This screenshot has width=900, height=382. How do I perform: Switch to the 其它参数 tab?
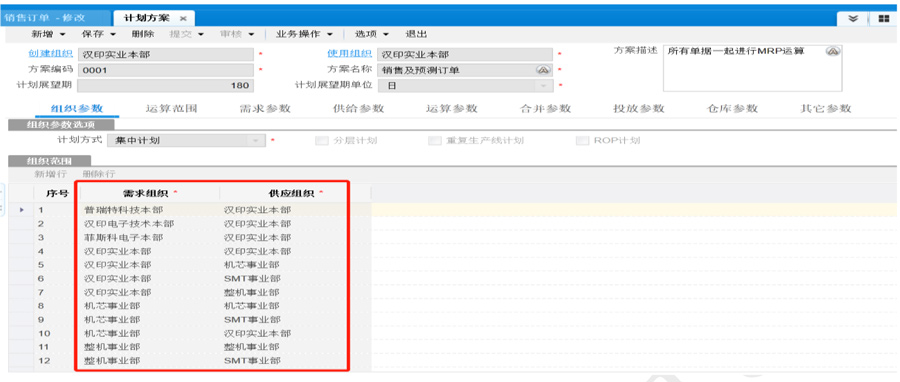pyautogui.click(x=826, y=108)
